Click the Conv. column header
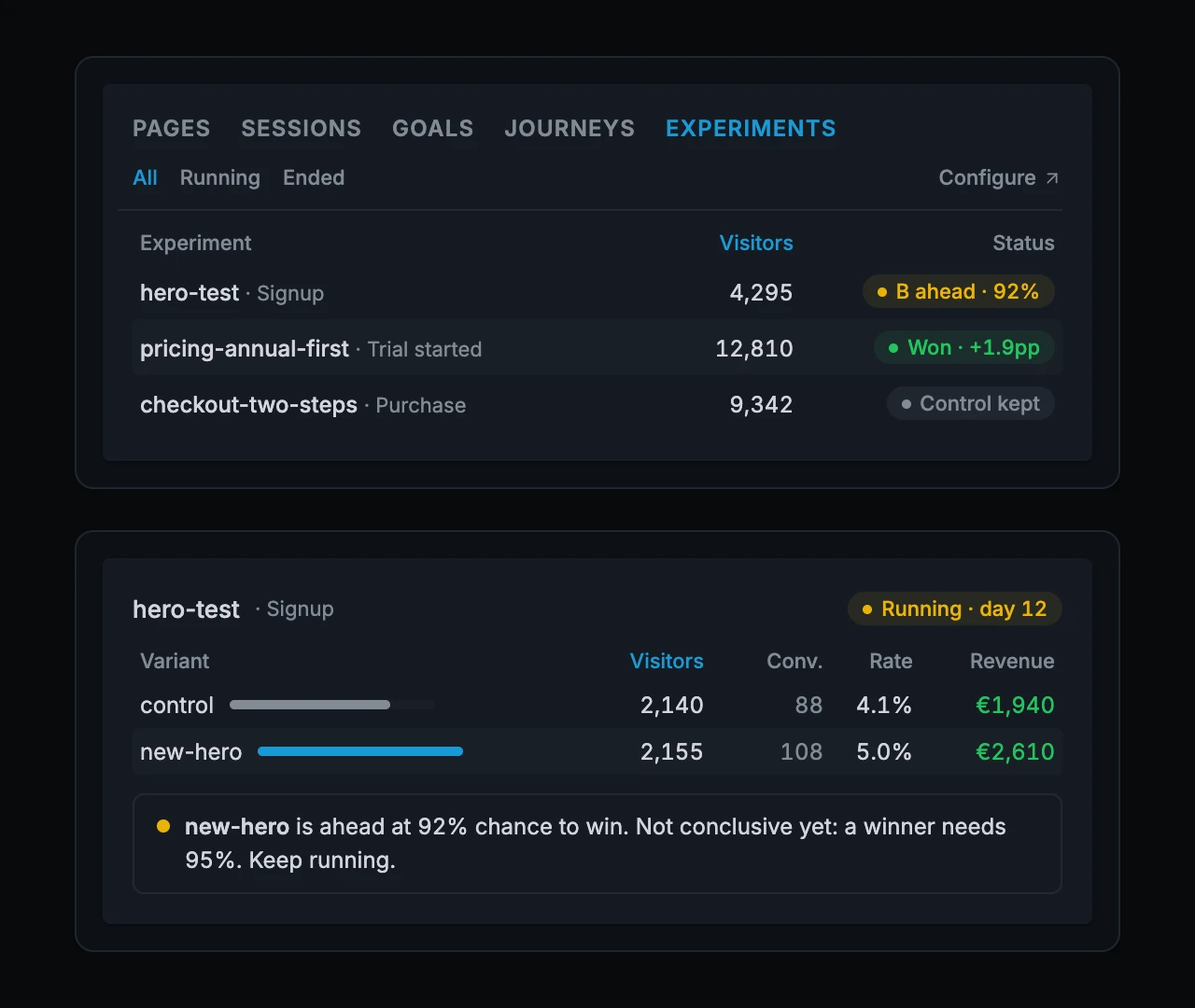 click(794, 661)
